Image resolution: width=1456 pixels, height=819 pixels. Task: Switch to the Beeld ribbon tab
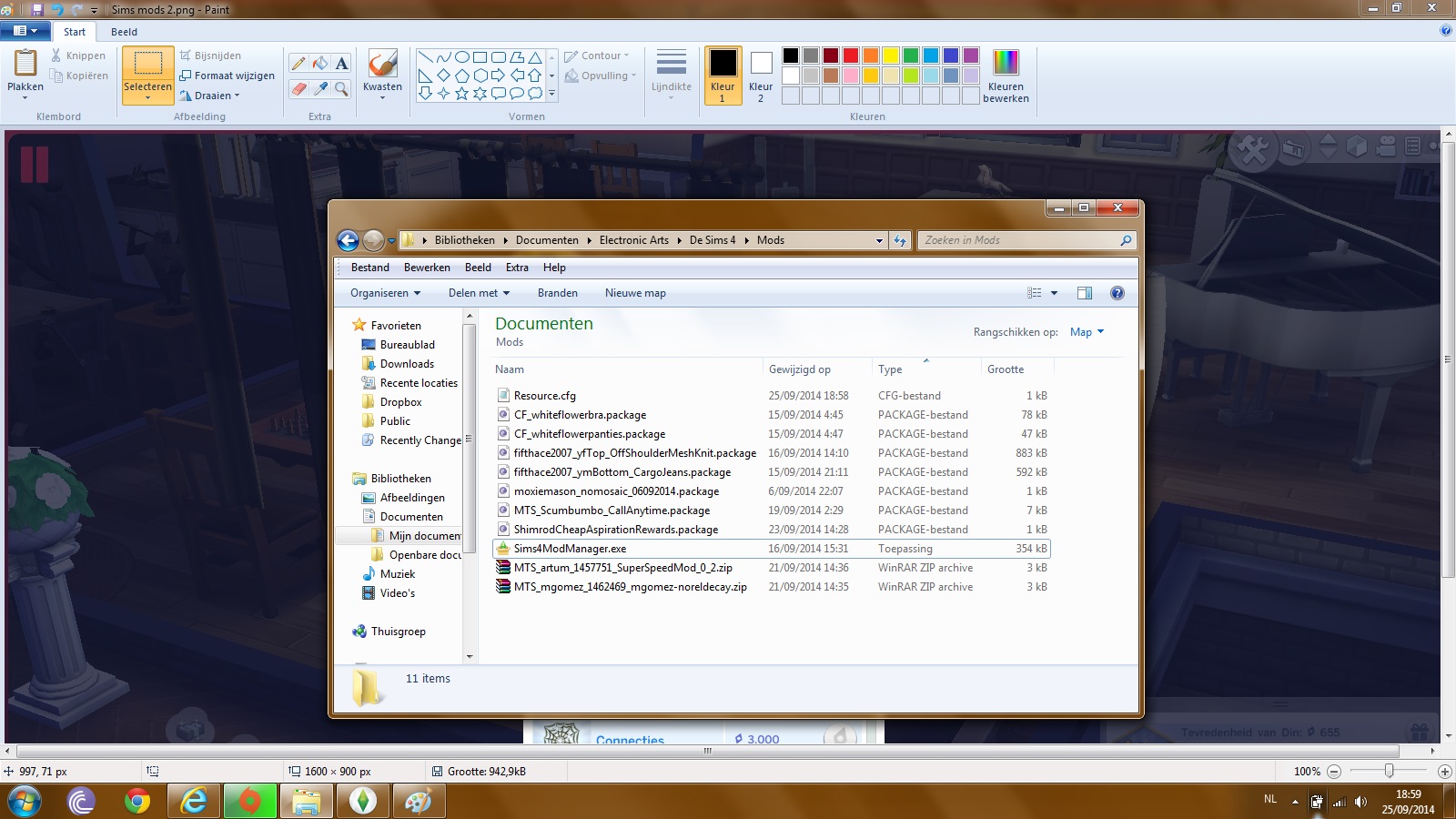[x=124, y=32]
